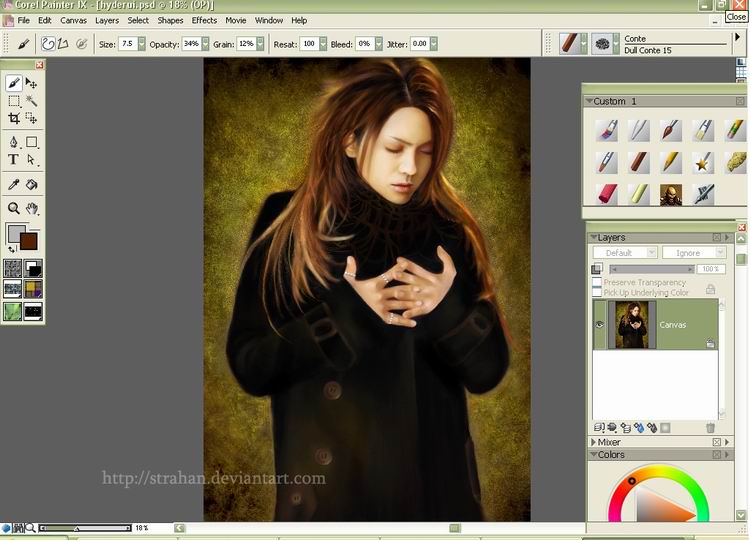The width and height of the screenshot is (750, 540).
Task: Select the Layer Adjuster tool
Action: click(32, 83)
